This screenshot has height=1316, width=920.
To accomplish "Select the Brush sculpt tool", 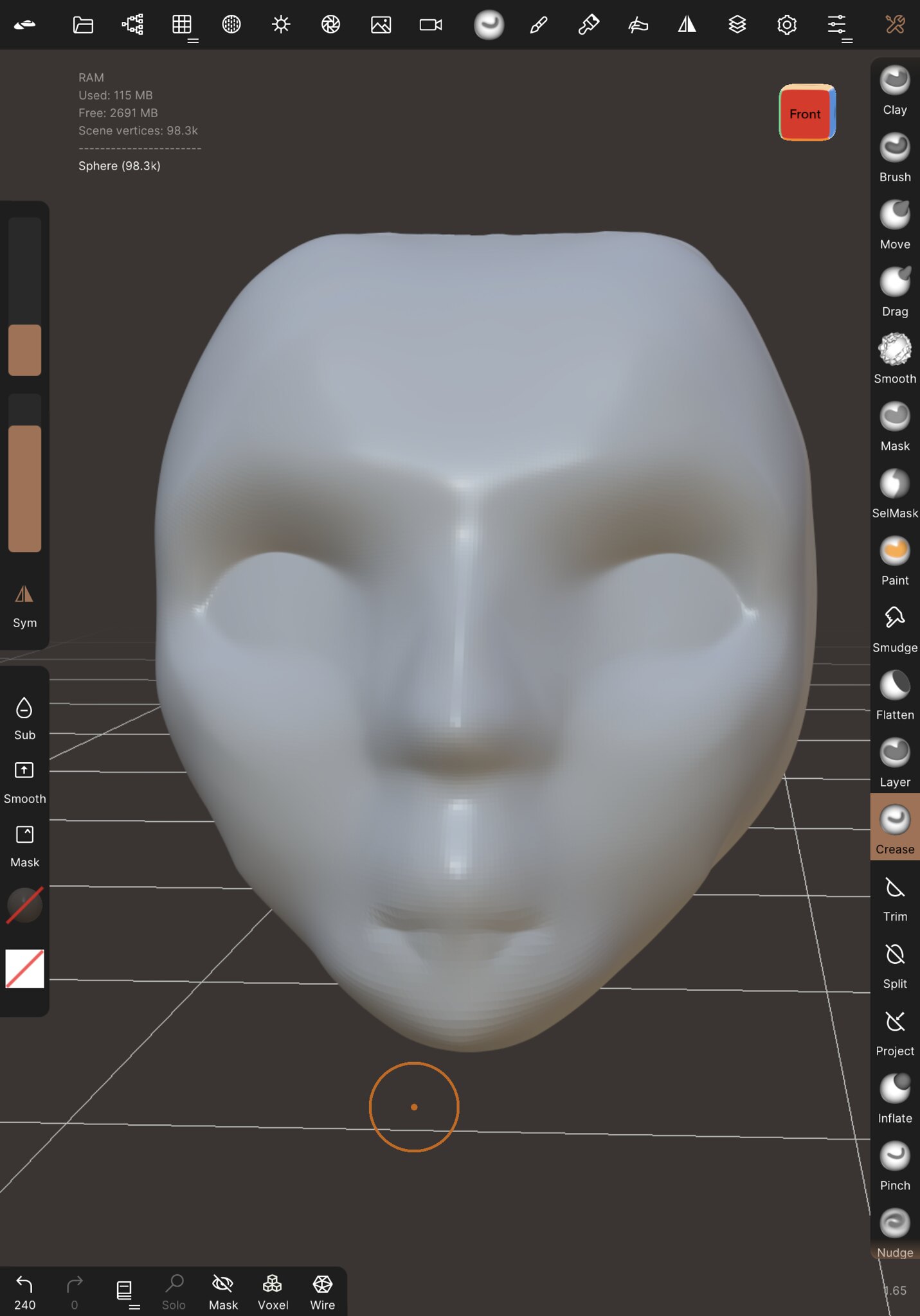I will point(894,158).
